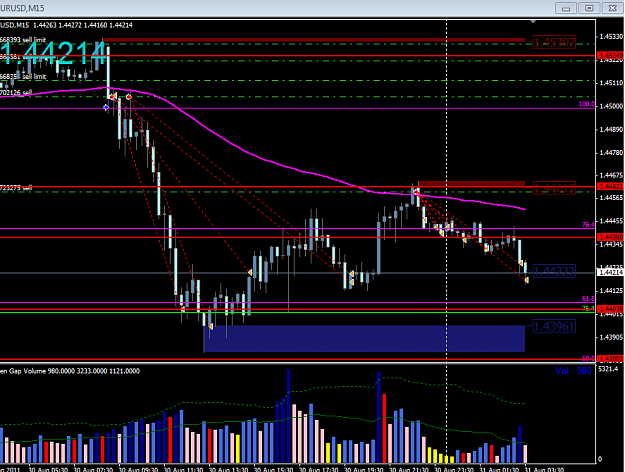Click the 1.45110 price scale value
Image resolution: width=625 pixels, height=472 pixels.
point(611,83)
